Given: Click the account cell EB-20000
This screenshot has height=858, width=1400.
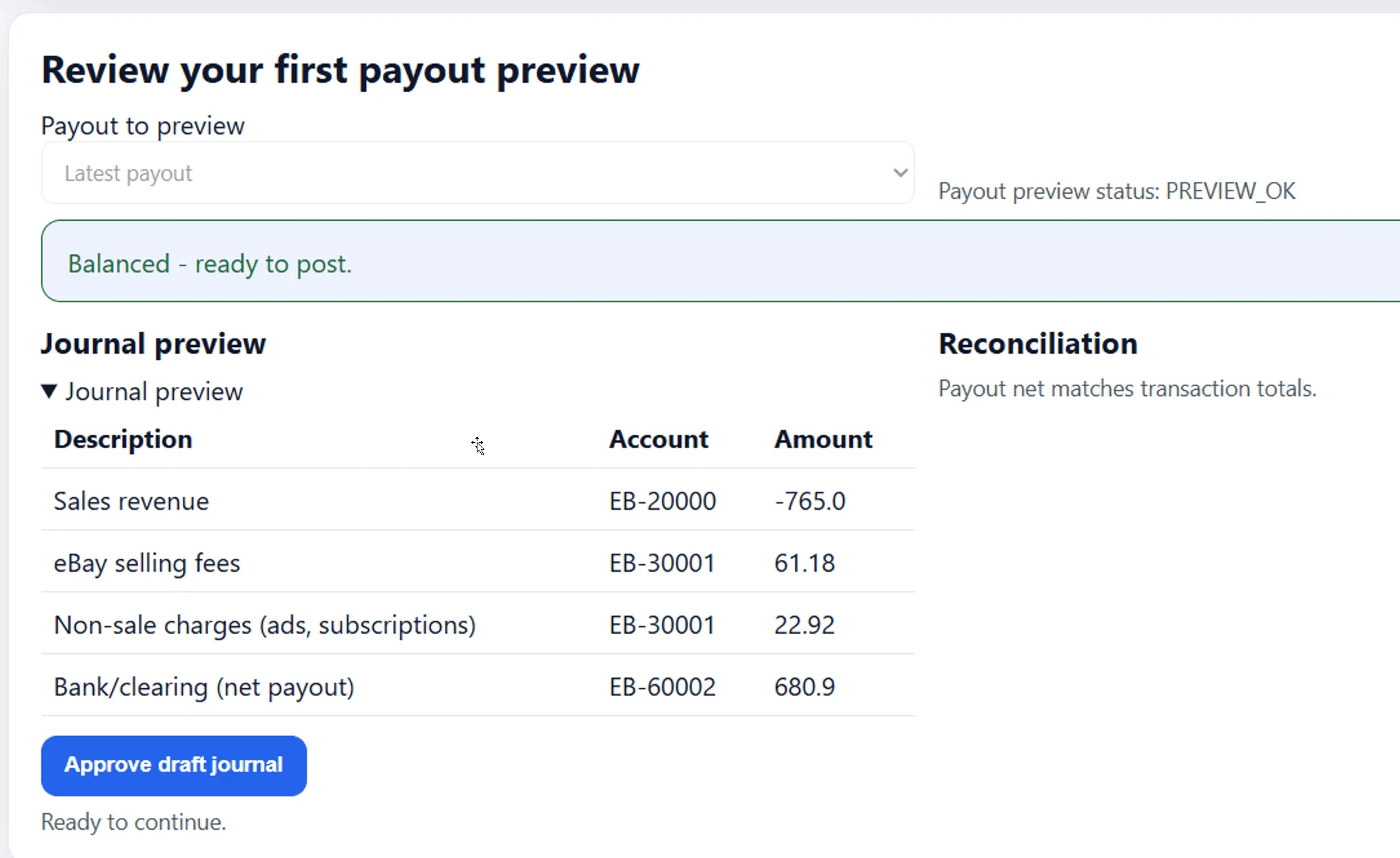Looking at the screenshot, I should tap(662, 501).
